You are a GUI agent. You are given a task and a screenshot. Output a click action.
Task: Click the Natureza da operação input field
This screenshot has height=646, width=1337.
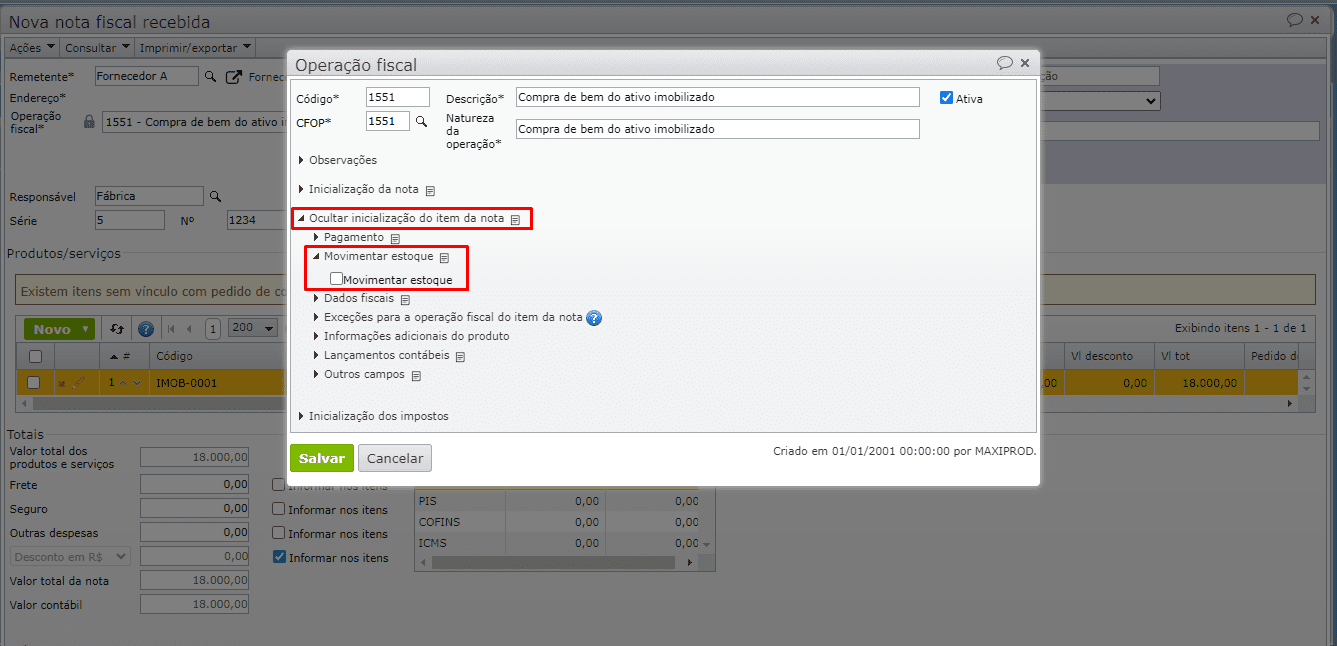click(x=717, y=129)
